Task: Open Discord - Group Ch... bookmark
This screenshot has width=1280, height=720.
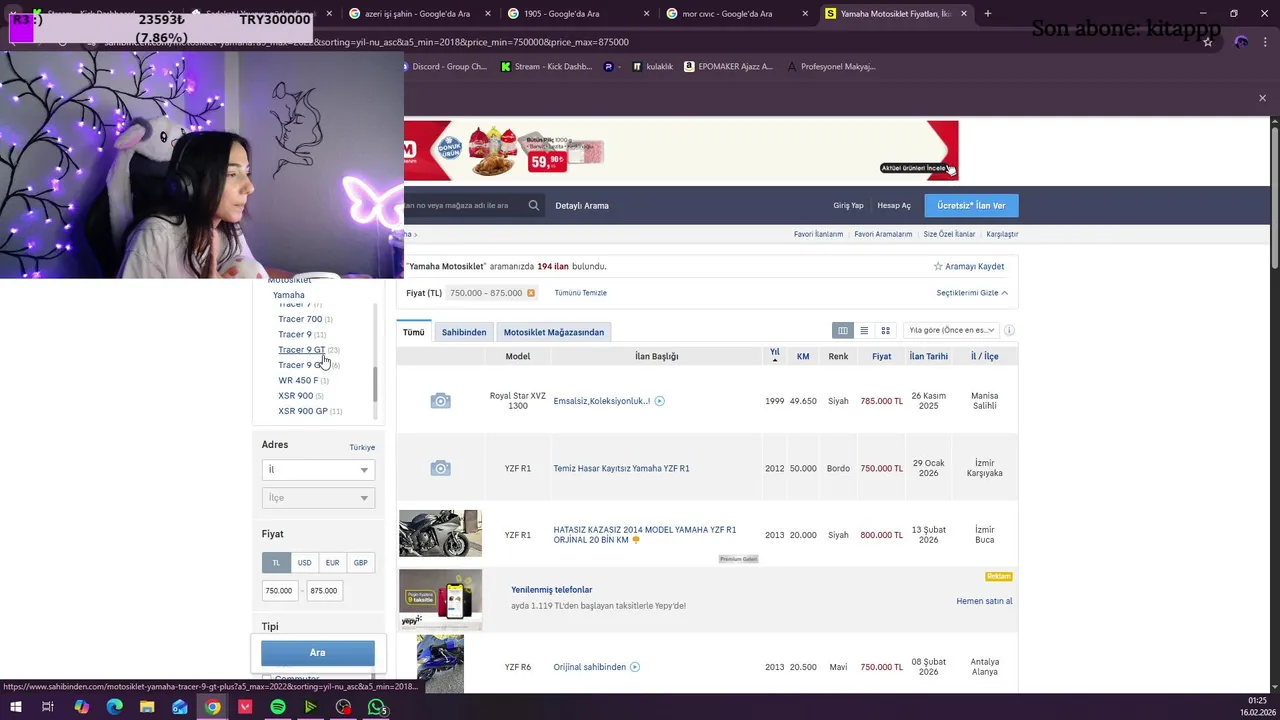Action: pos(446,67)
